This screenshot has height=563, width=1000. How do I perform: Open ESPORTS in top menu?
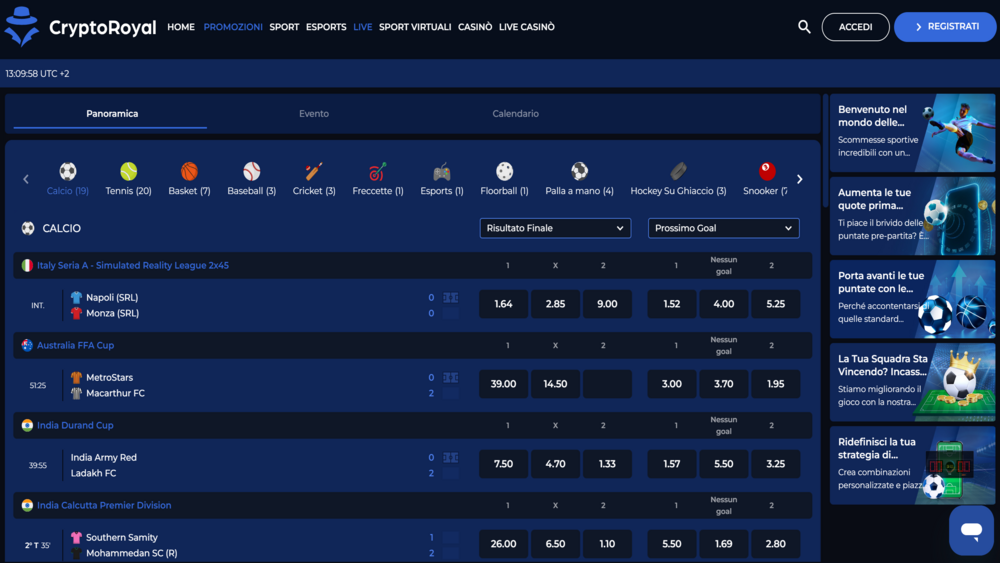point(326,27)
